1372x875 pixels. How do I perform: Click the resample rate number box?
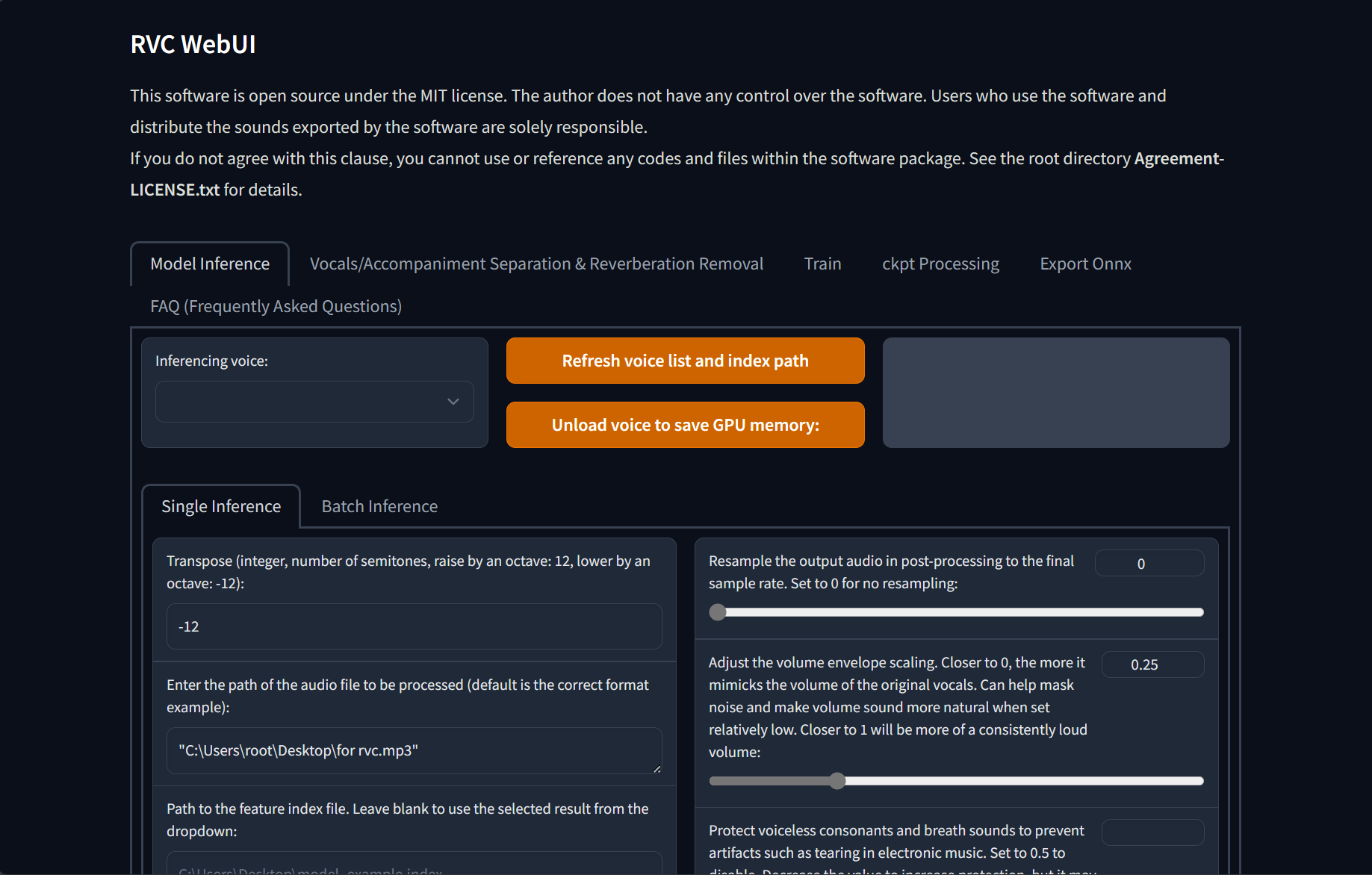1149,564
